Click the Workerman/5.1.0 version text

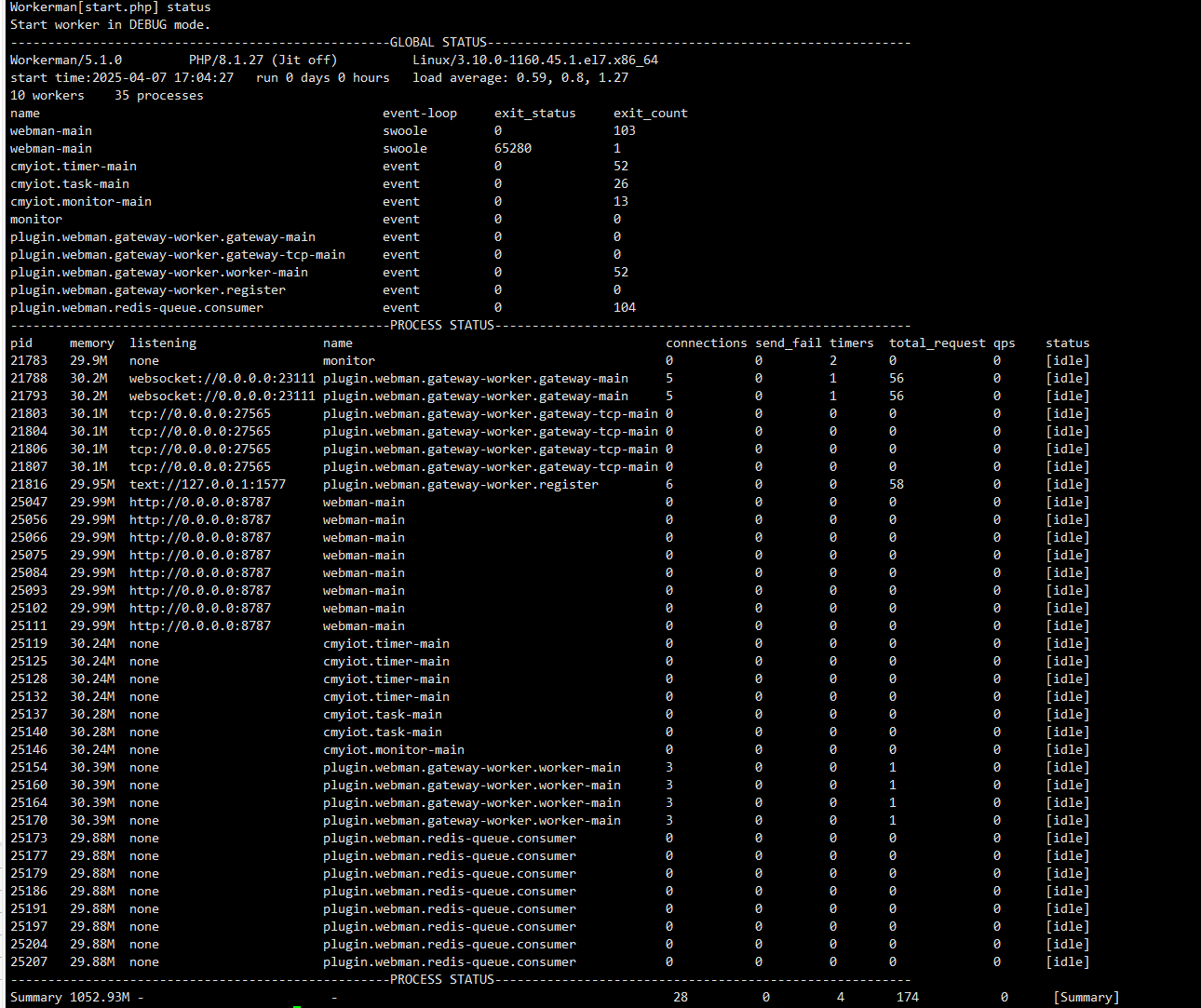coord(66,60)
